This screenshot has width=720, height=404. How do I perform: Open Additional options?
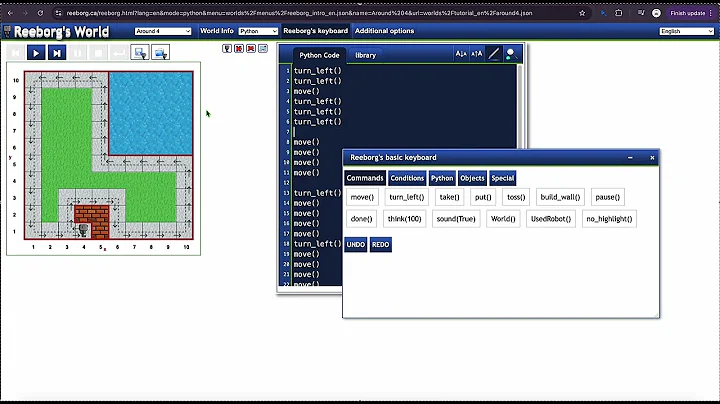(x=384, y=31)
